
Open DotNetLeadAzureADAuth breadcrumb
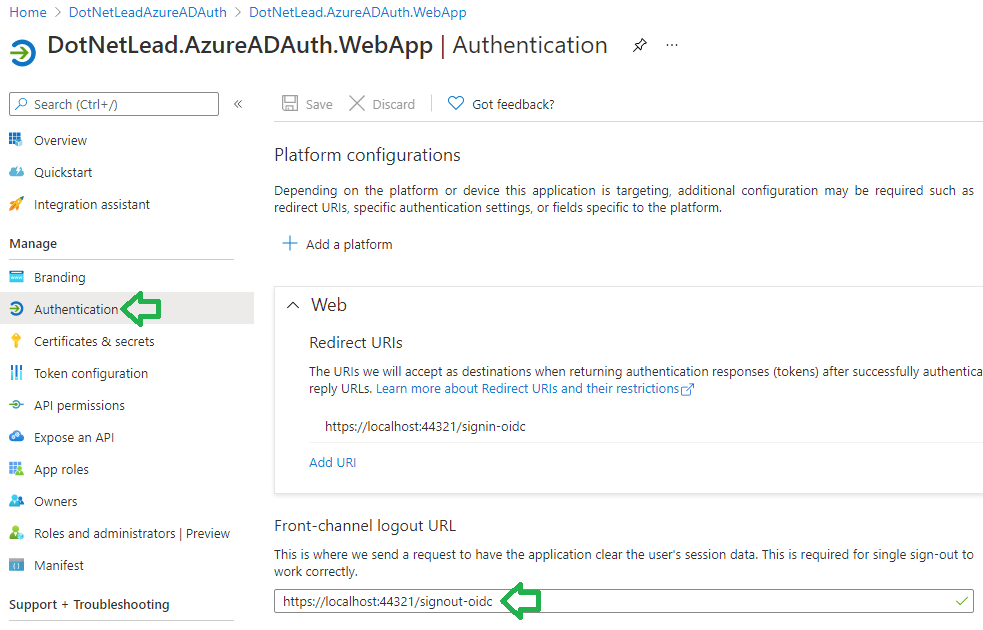tap(148, 13)
